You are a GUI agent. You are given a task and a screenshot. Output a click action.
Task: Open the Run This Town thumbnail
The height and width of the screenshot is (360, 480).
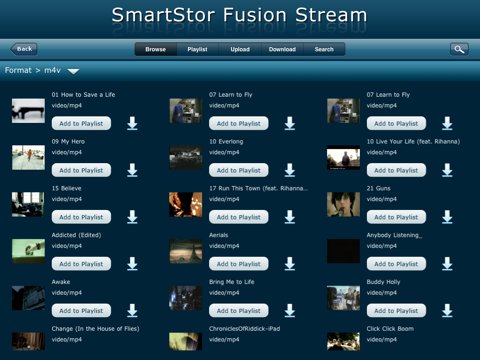[x=186, y=204]
